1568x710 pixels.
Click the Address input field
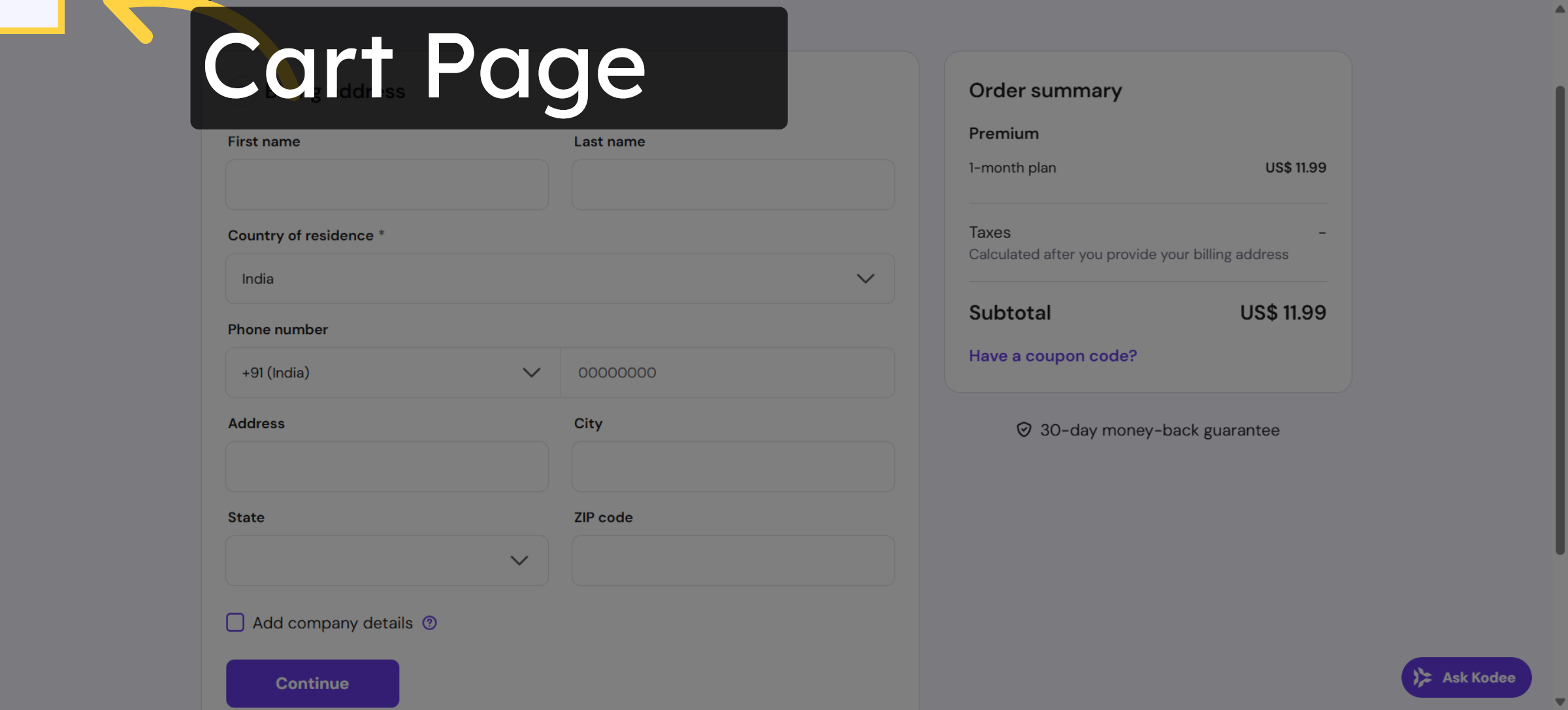[387, 466]
